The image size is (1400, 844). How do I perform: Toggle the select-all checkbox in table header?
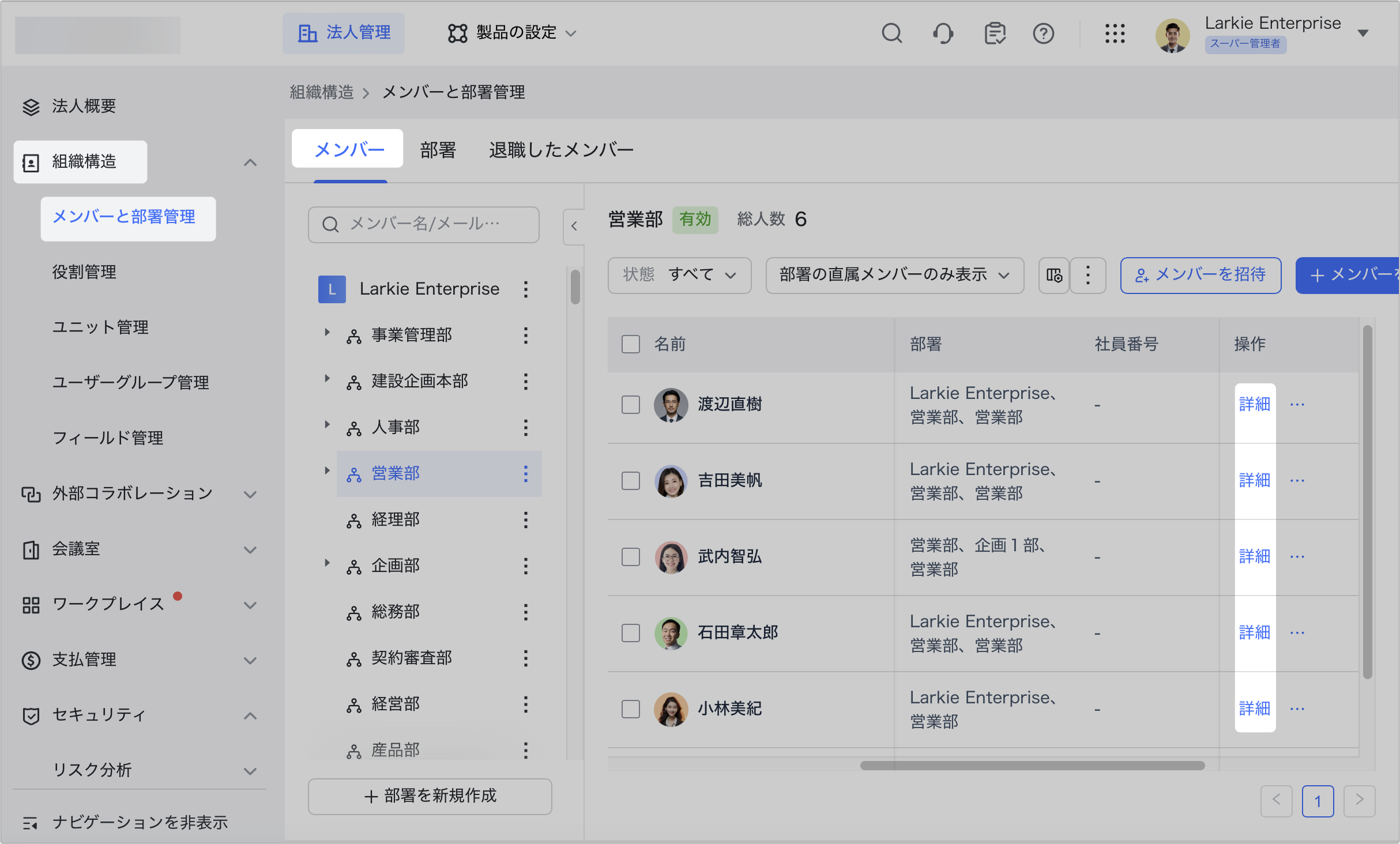pyautogui.click(x=631, y=344)
